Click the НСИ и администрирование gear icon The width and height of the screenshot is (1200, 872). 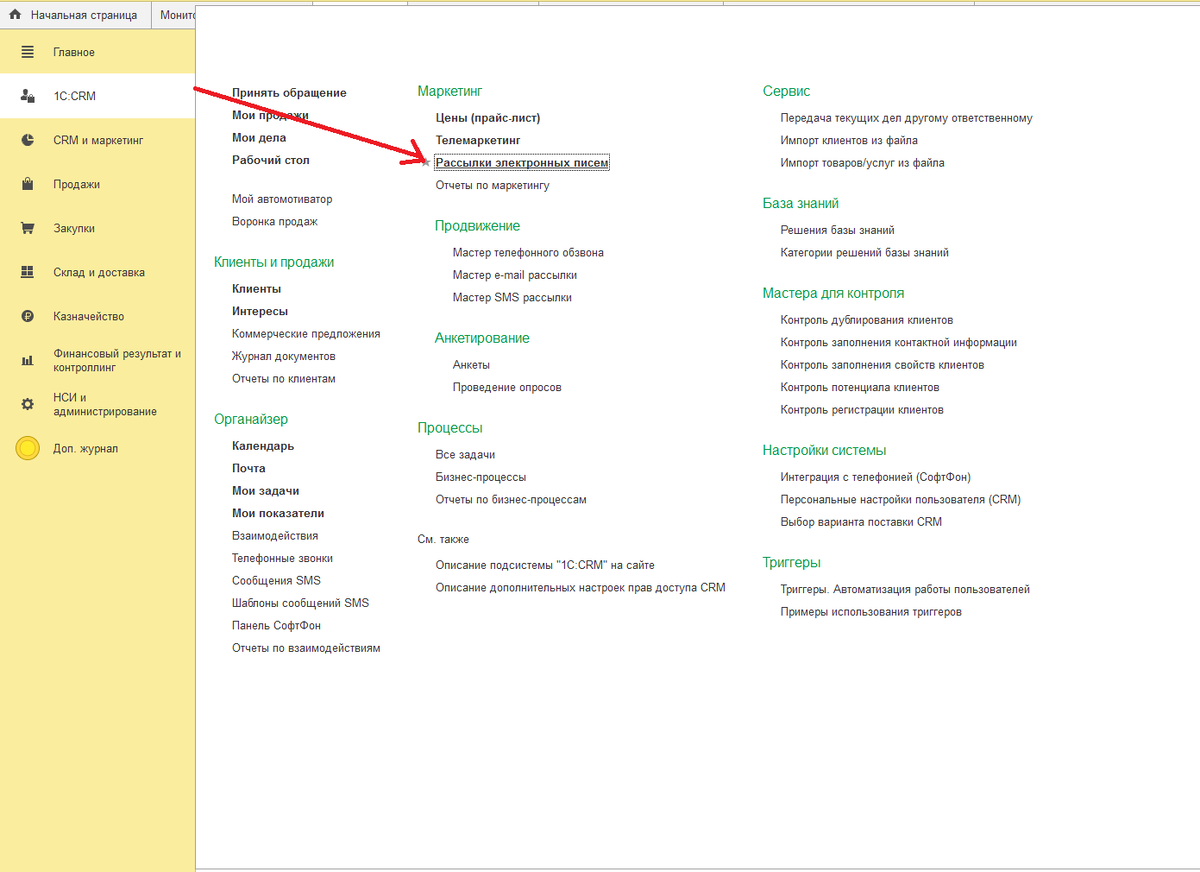29,404
